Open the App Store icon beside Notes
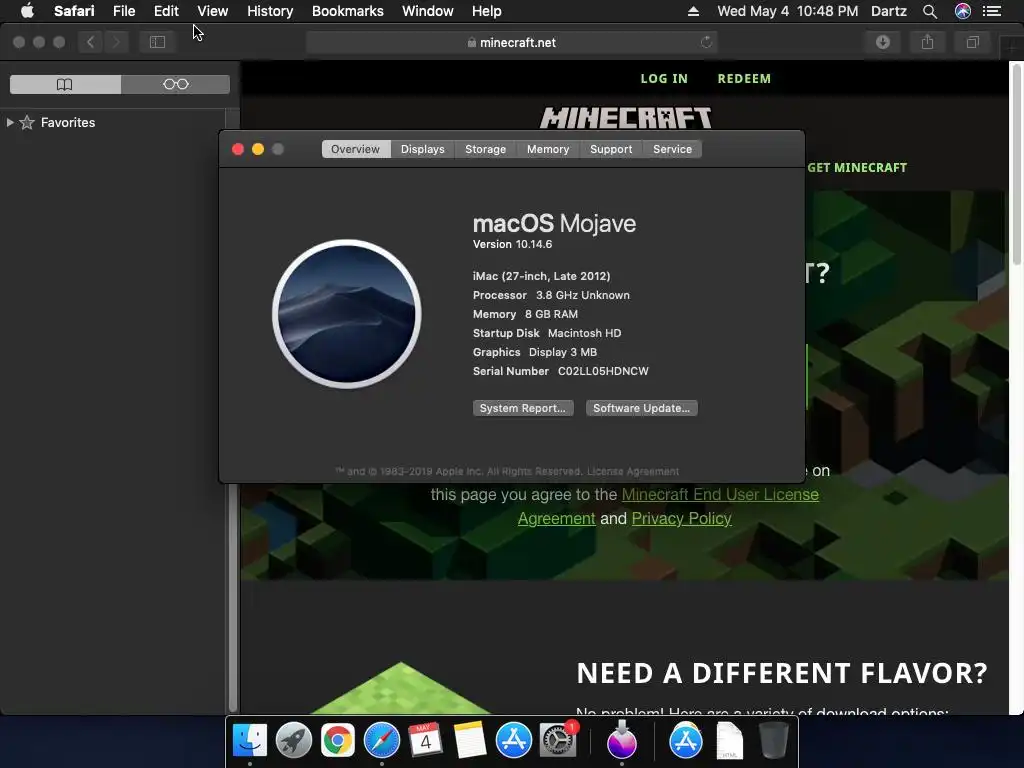Image resolution: width=1024 pixels, height=768 pixels. click(513, 741)
